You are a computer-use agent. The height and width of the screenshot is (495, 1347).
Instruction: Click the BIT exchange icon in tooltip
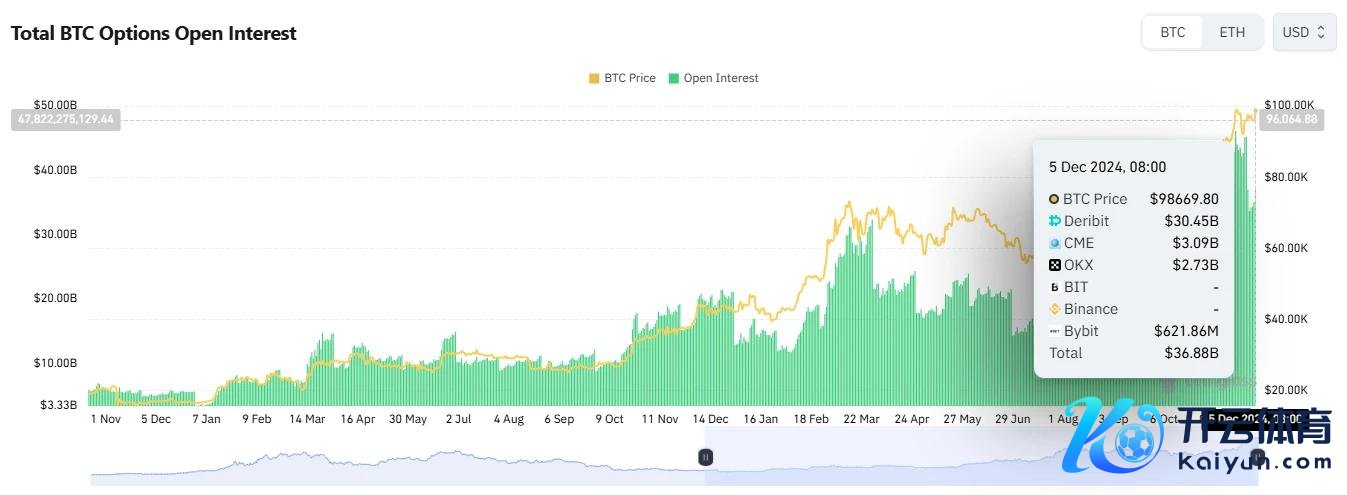tap(1054, 287)
